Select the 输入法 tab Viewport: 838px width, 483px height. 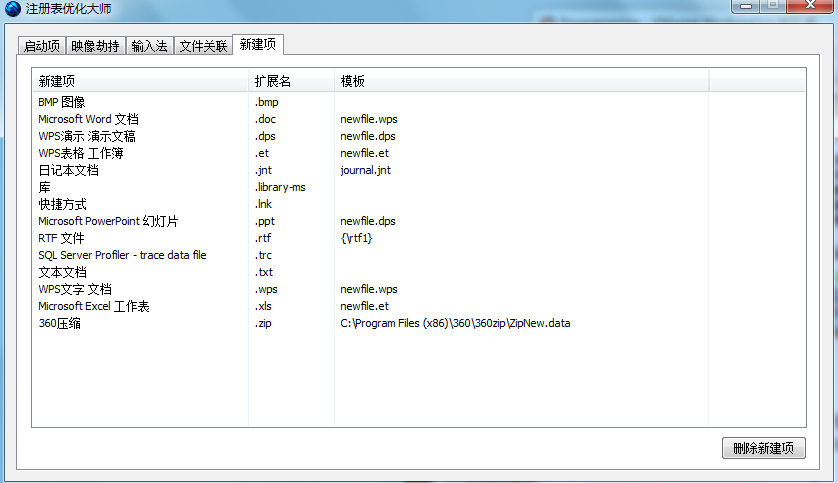149,46
